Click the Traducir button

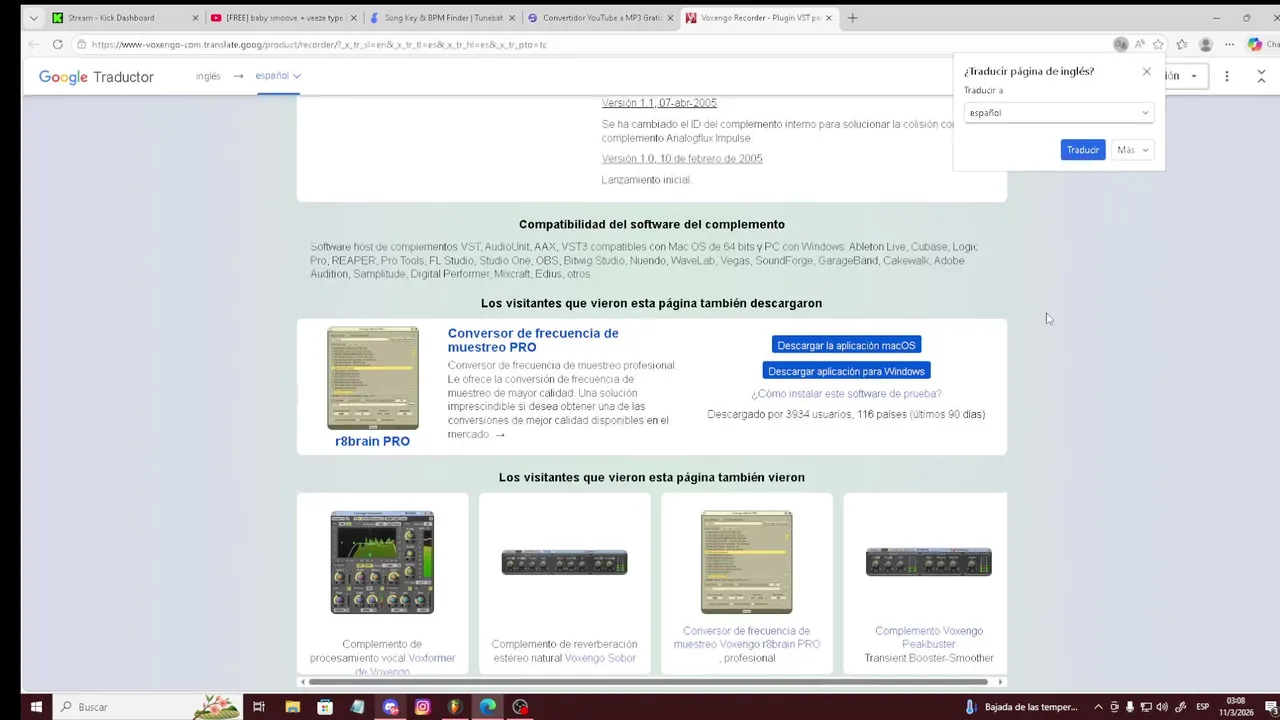pos(1082,150)
